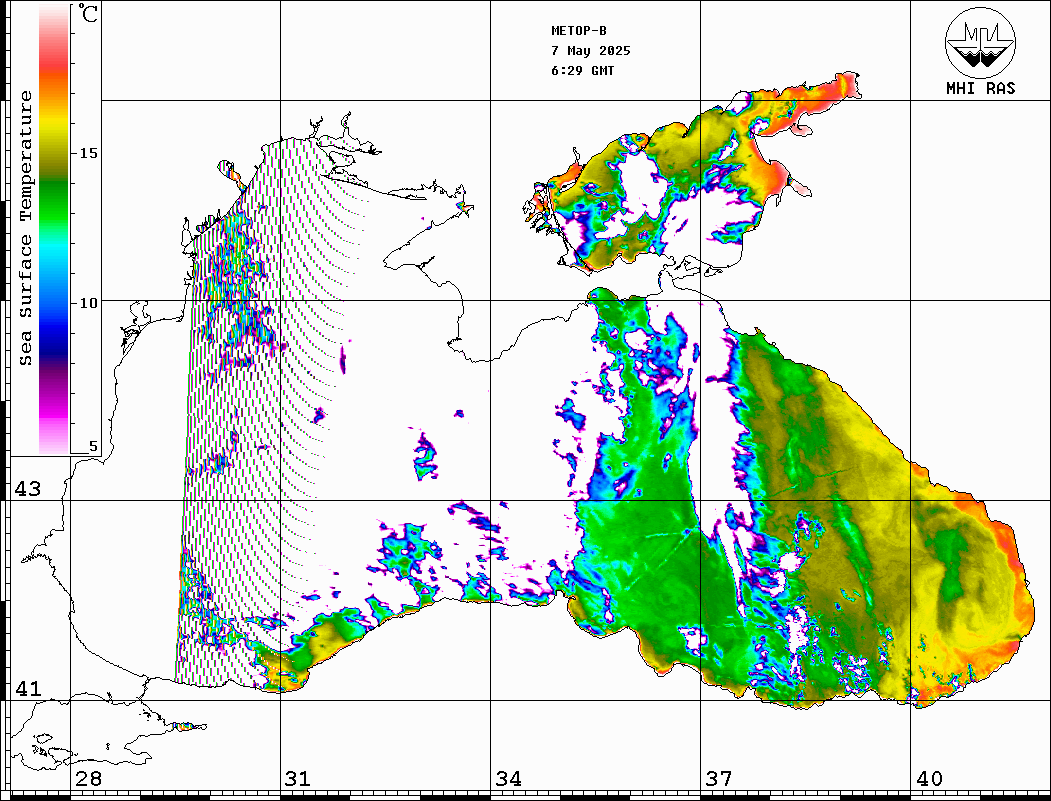The height and width of the screenshot is (801, 1051).
Task: Click latitude label 43
Action: coord(27,489)
